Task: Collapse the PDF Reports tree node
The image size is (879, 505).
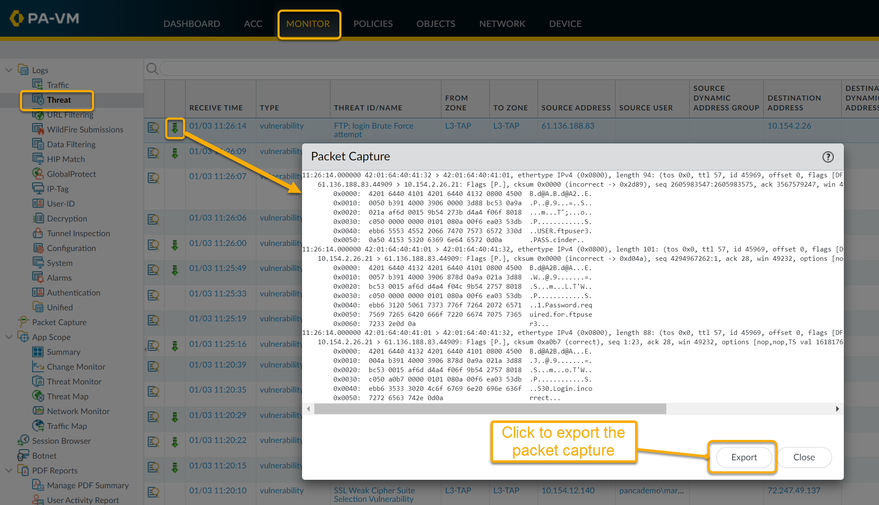Action: pos(9,470)
